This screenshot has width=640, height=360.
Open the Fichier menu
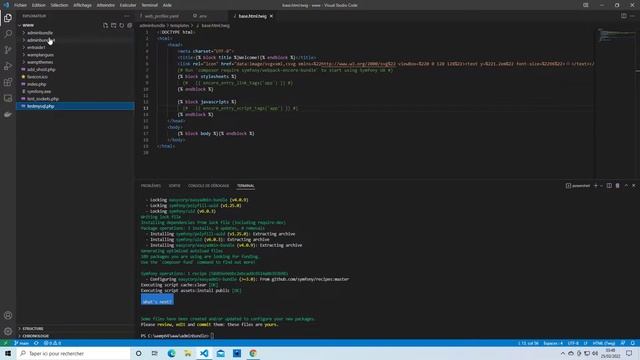[x=20, y=5]
